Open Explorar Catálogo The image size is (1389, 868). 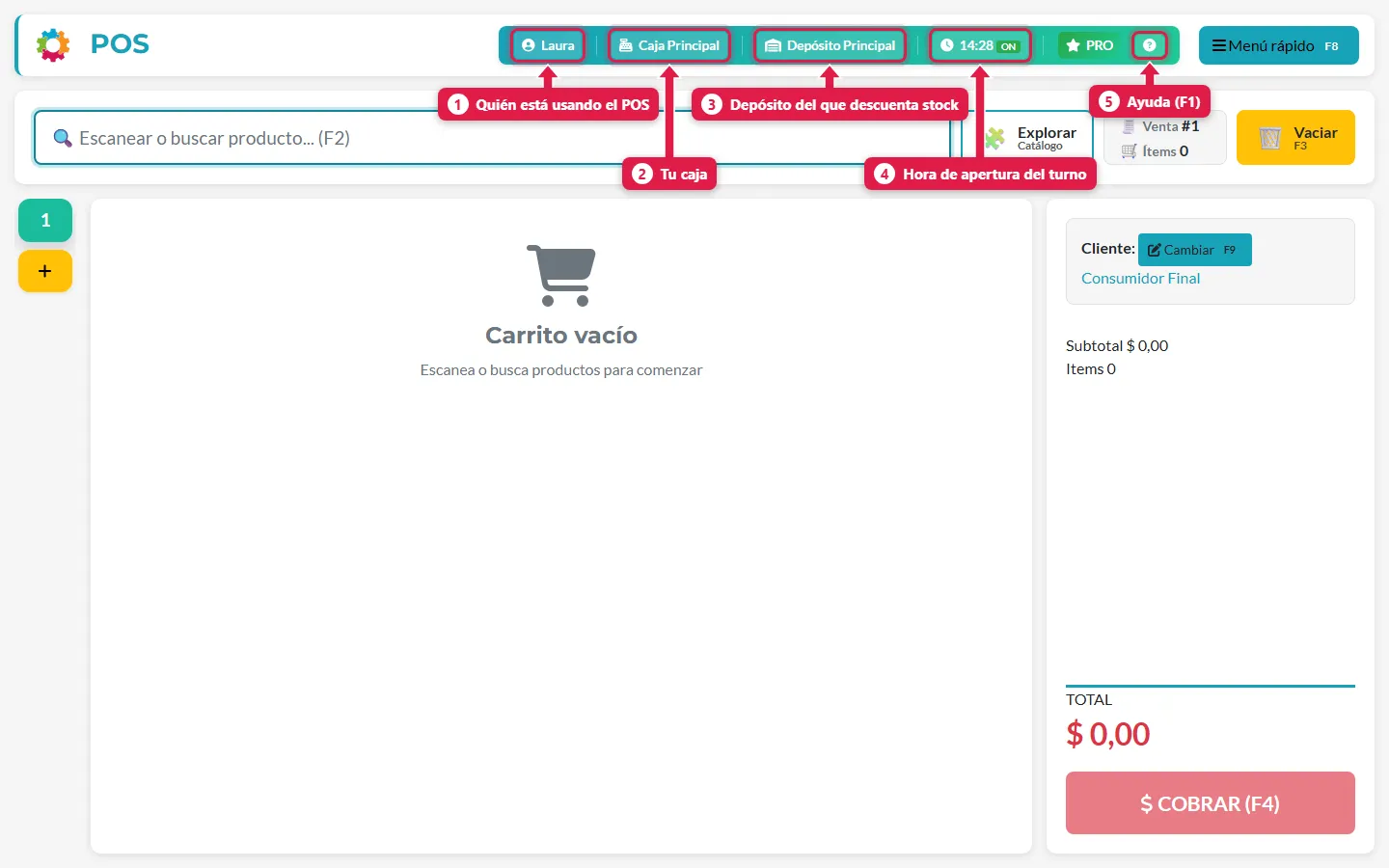point(1032,138)
